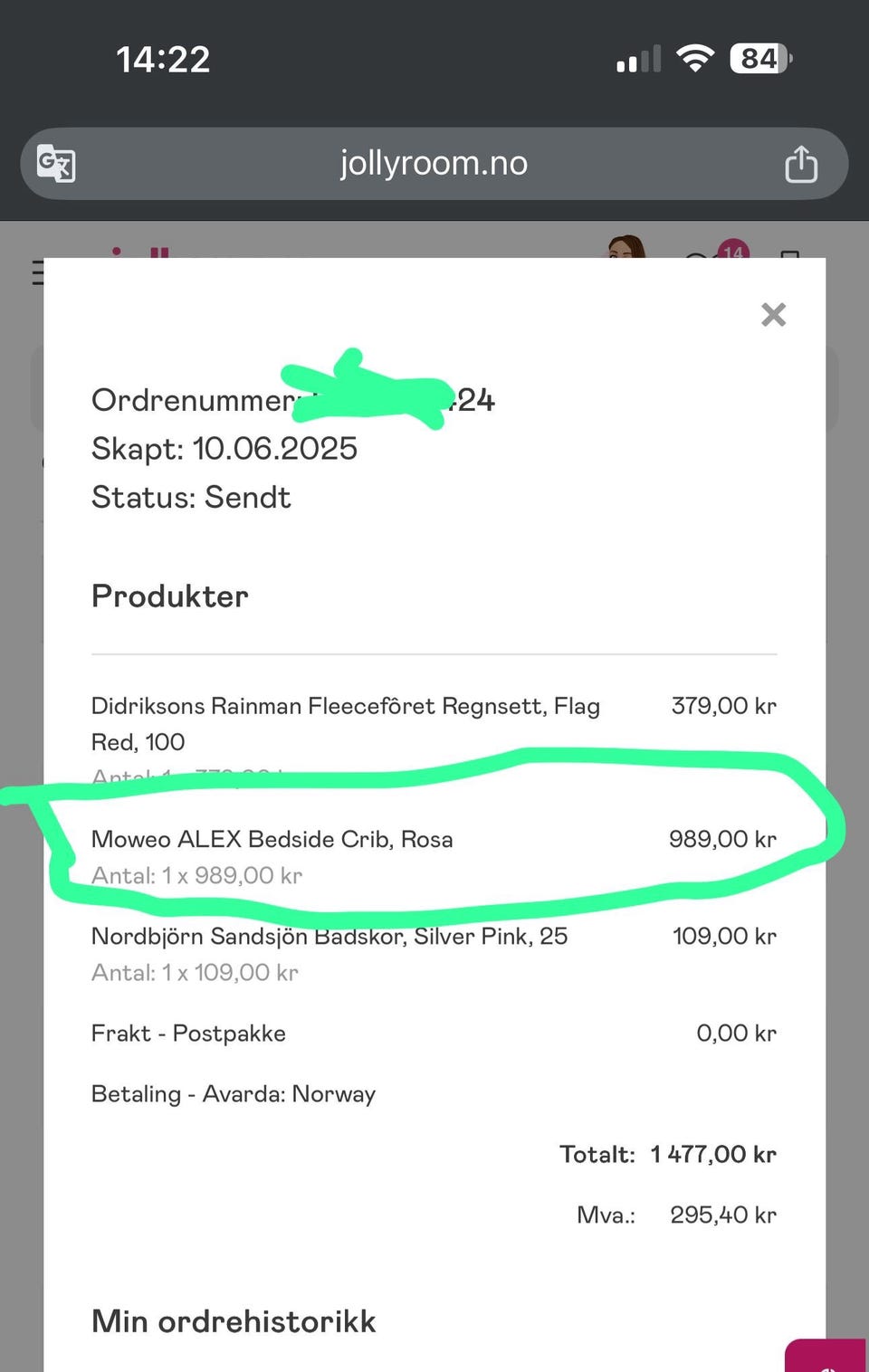
Task: Open Didriksons Rainman Fleecefôret Regnsett product
Action: [x=345, y=723]
